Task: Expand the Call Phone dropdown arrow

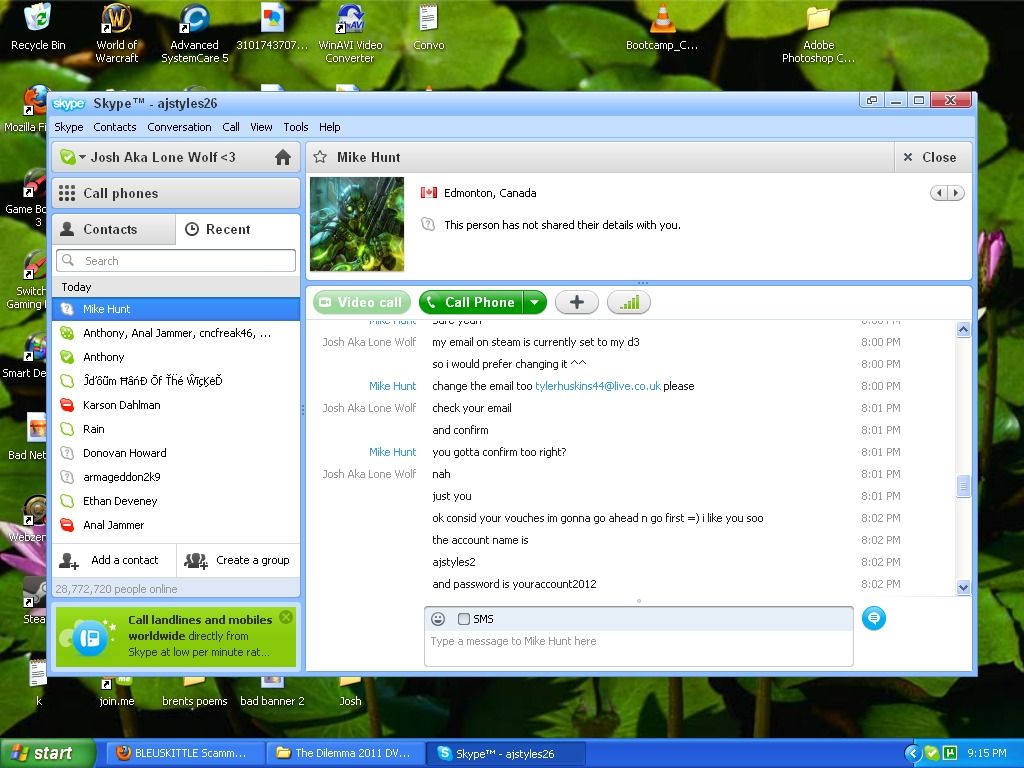Action: [535, 302]
